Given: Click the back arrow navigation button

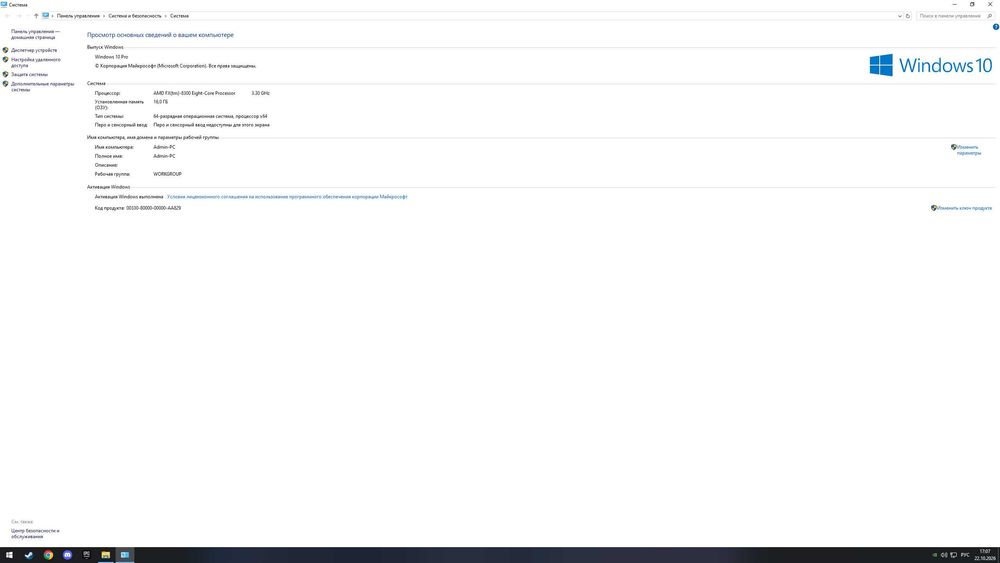Looking at the screenshot, I should pyautogui.click(x=8, y=16).
